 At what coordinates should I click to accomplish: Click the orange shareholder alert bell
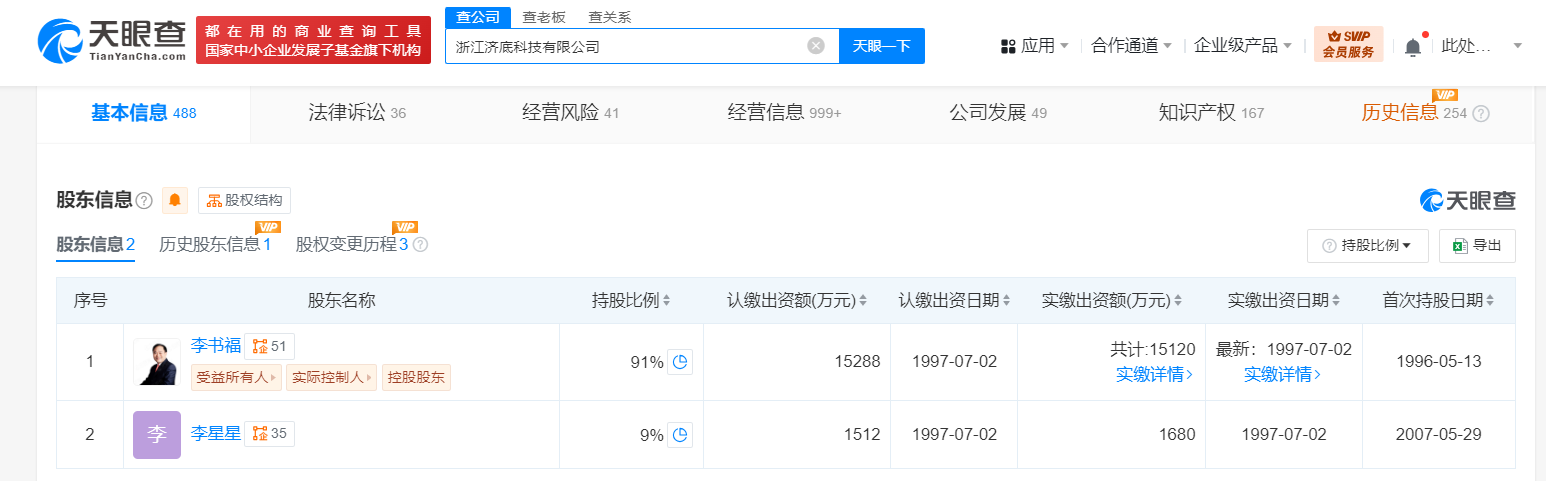point(175,200)
